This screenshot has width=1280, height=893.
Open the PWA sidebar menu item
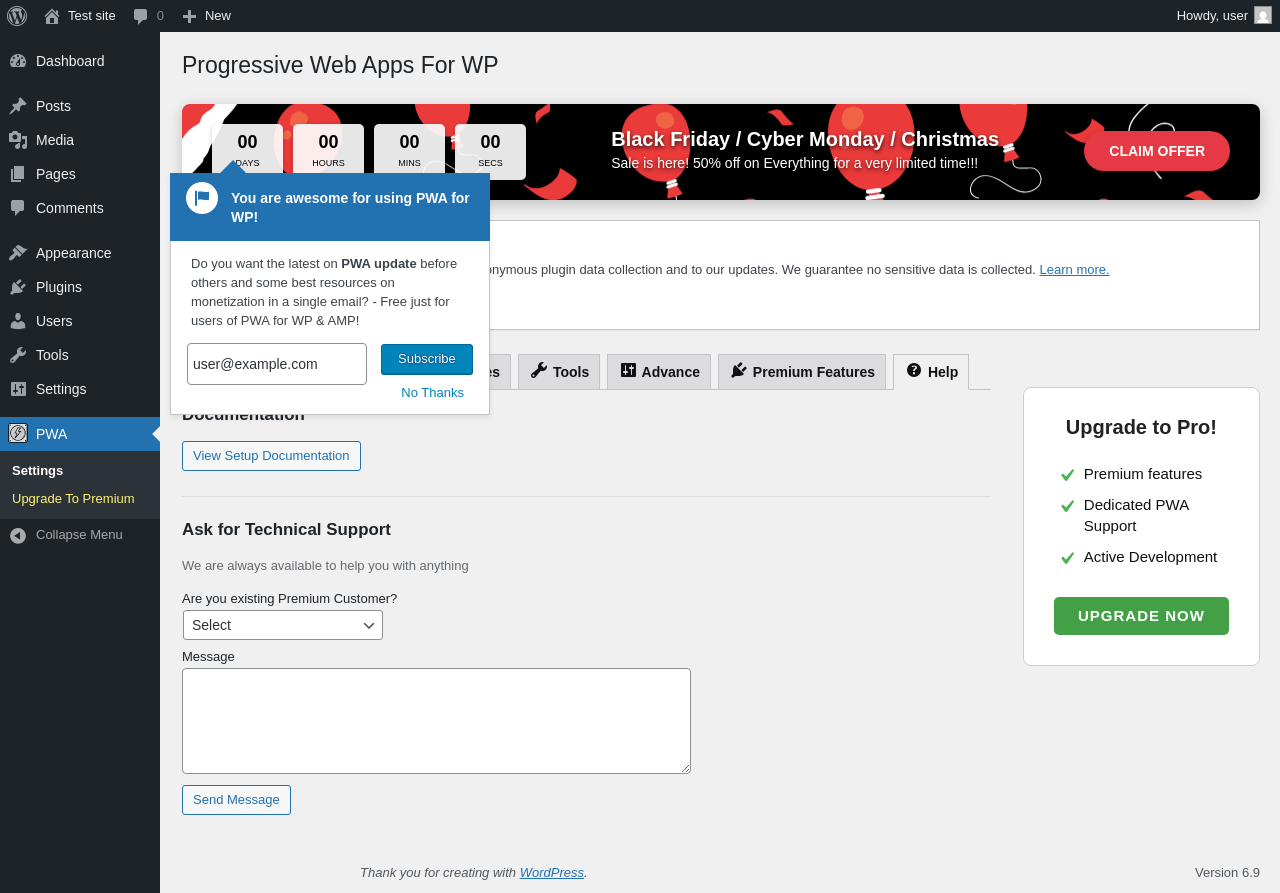(80, 434)
